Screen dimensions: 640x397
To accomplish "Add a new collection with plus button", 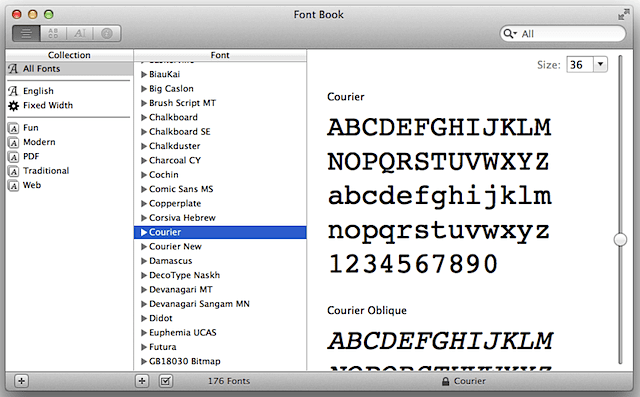I will click(x=21, y=381).
